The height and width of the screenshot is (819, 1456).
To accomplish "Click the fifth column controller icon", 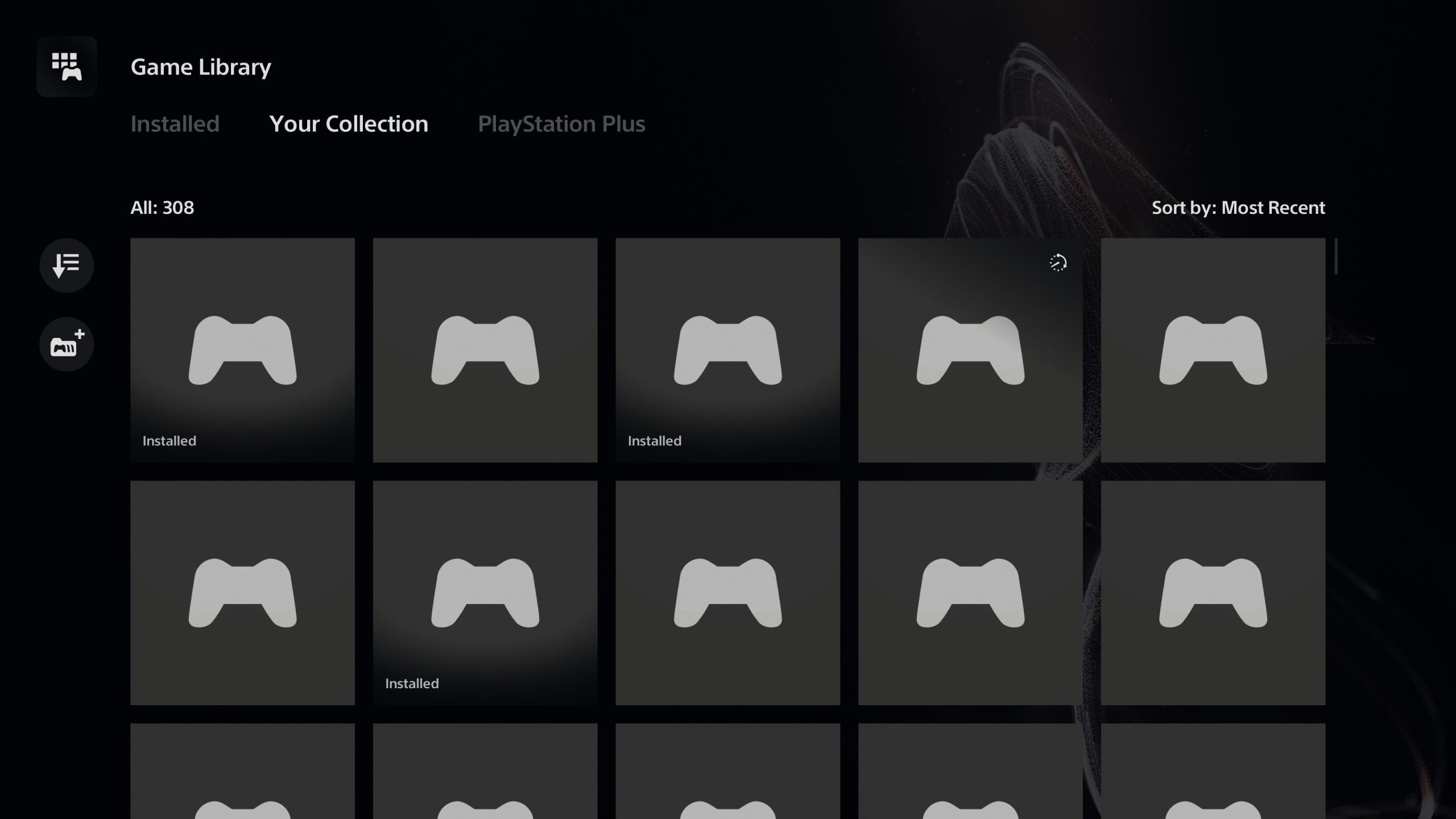I will [1213, 350].
